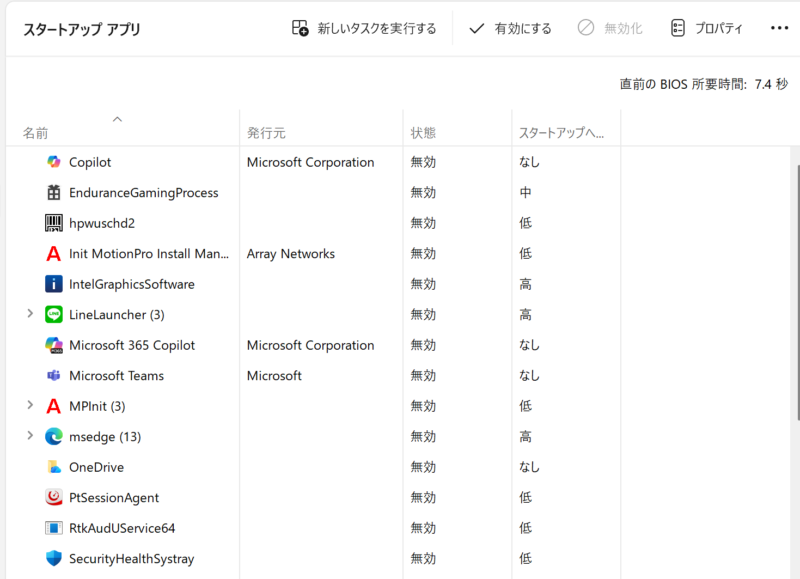Click the OneDrive folder icon
Viewport: 800px width, 579px height.
54,467
